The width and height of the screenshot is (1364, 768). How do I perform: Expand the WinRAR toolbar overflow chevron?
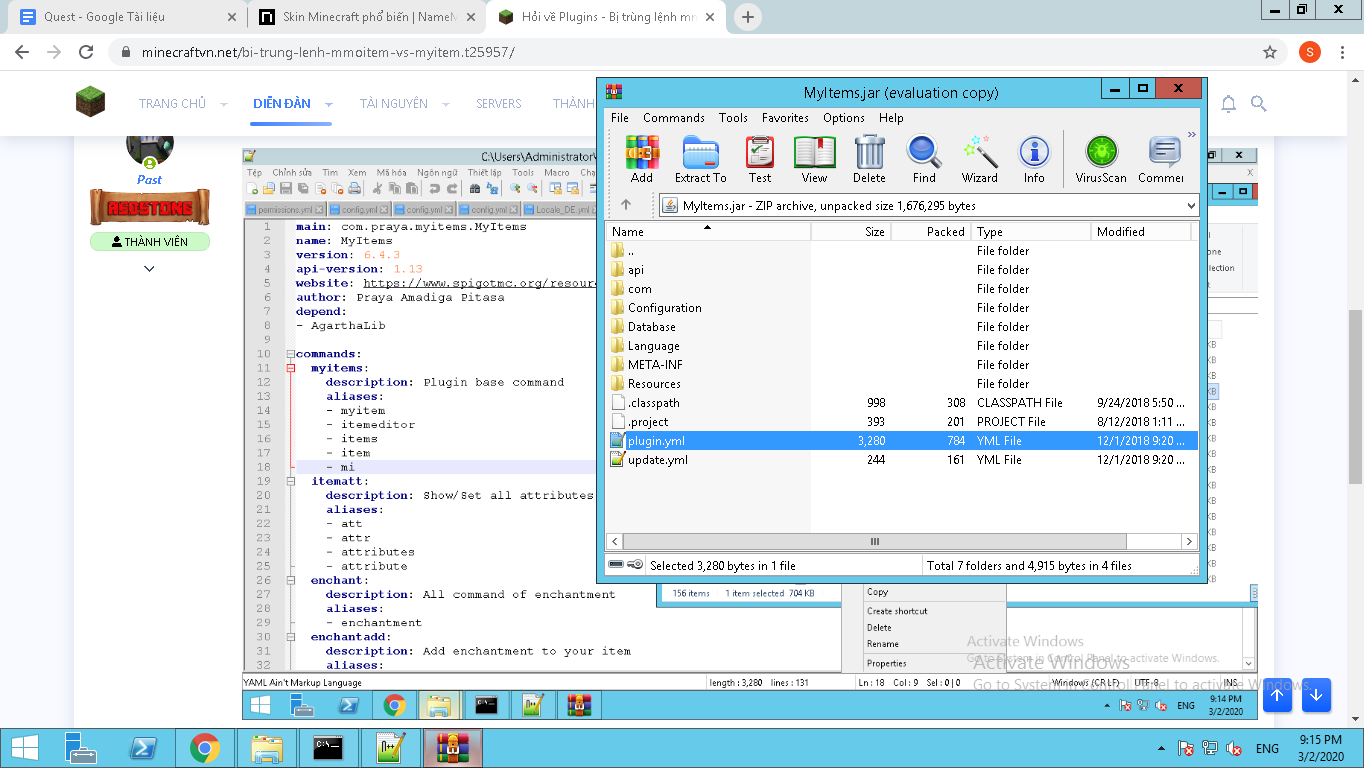click(x=1191, y=135)
